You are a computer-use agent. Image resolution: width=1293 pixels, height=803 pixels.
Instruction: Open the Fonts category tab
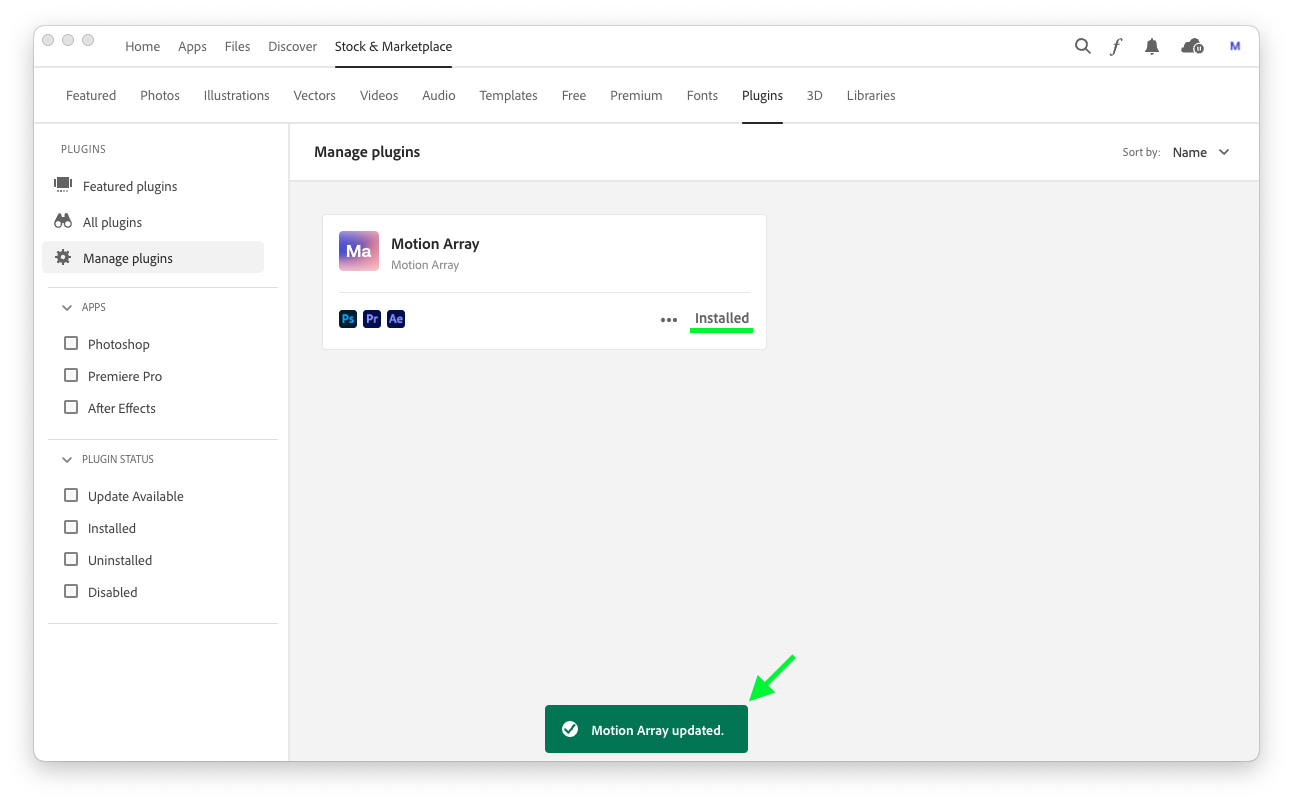(702, 95)
